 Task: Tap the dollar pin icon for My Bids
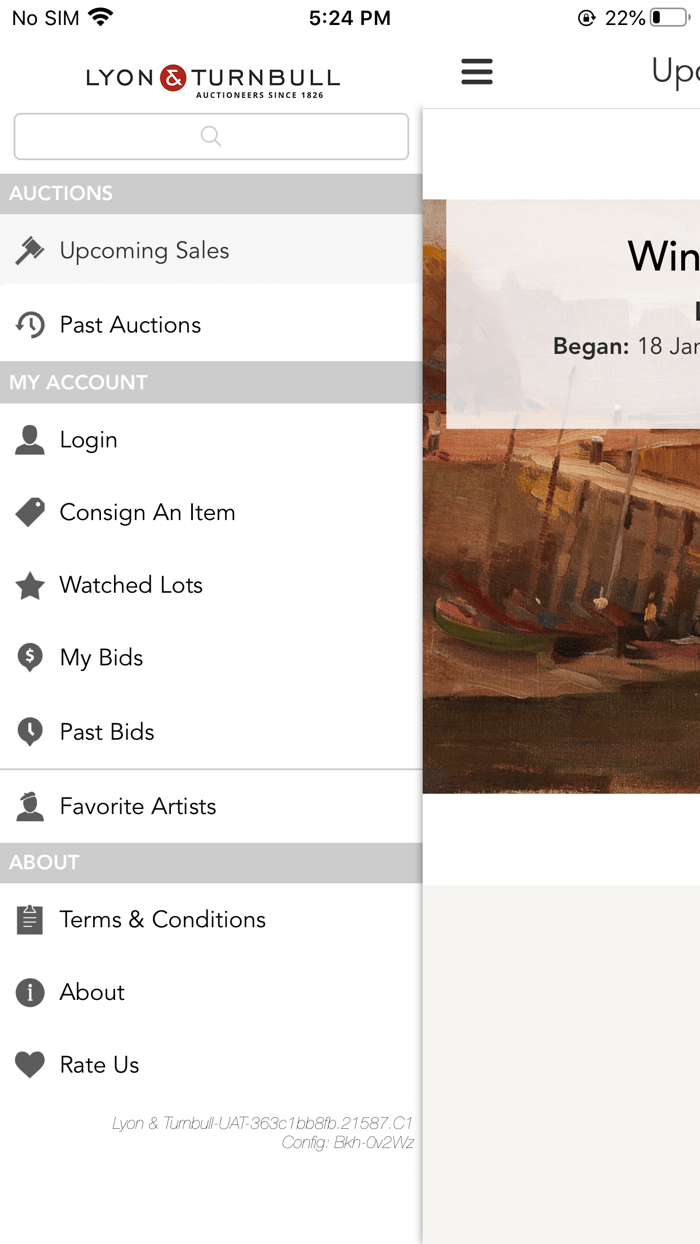30,658
